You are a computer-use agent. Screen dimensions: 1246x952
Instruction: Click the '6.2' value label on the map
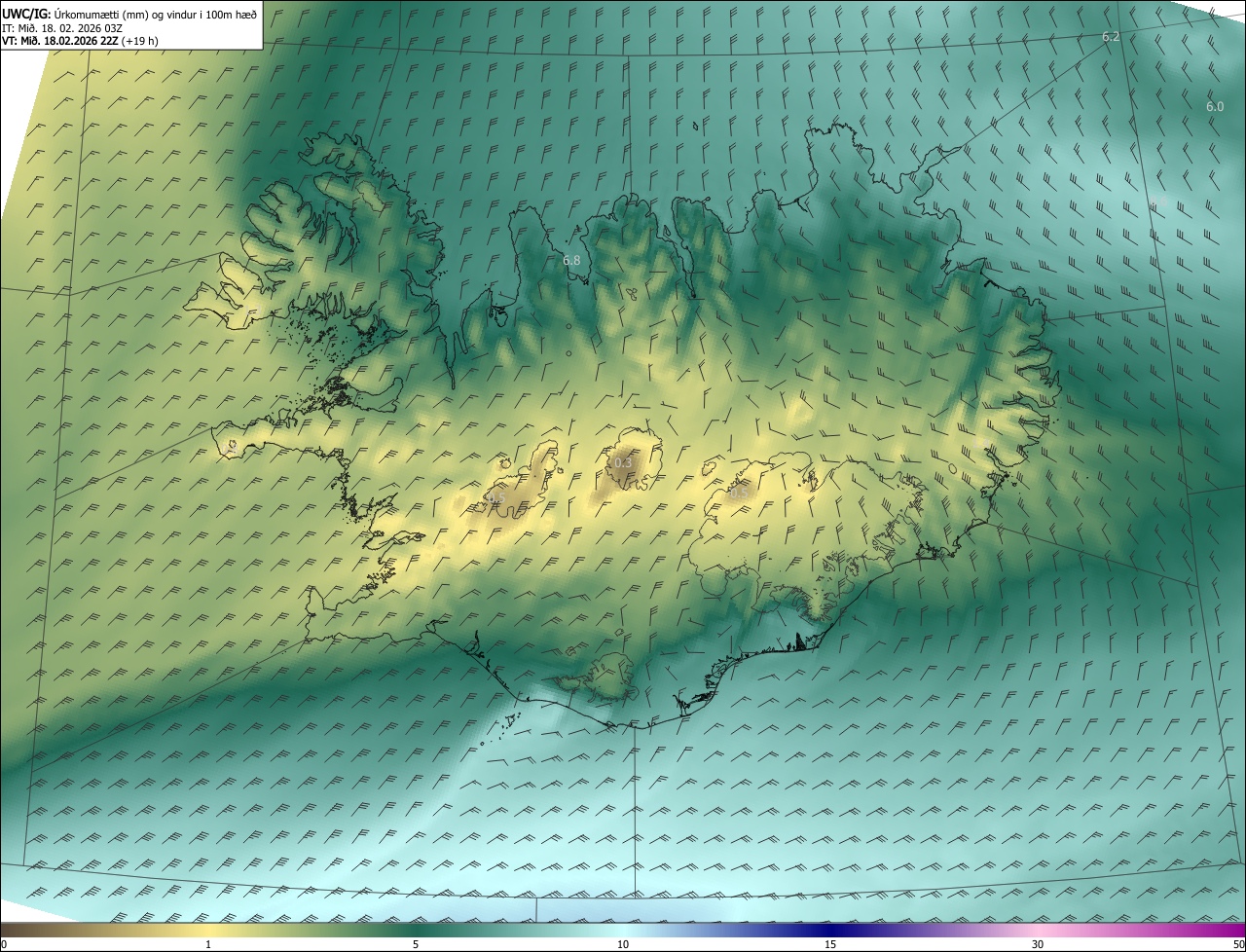coord(1111,36)
